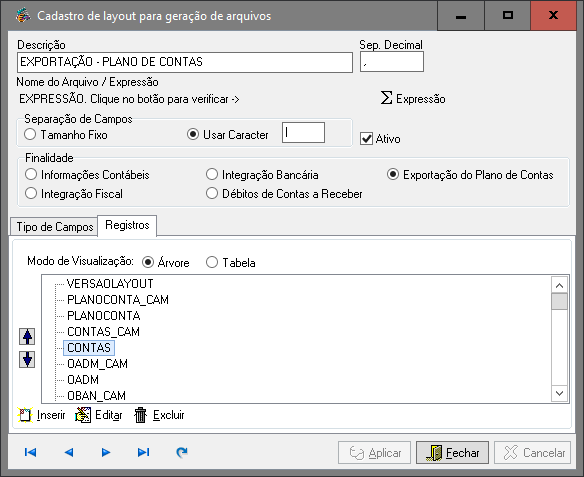Go to first record navigation arrow
Screen dimensions: 584x477
pyautogui.click(x=30, y=452)
